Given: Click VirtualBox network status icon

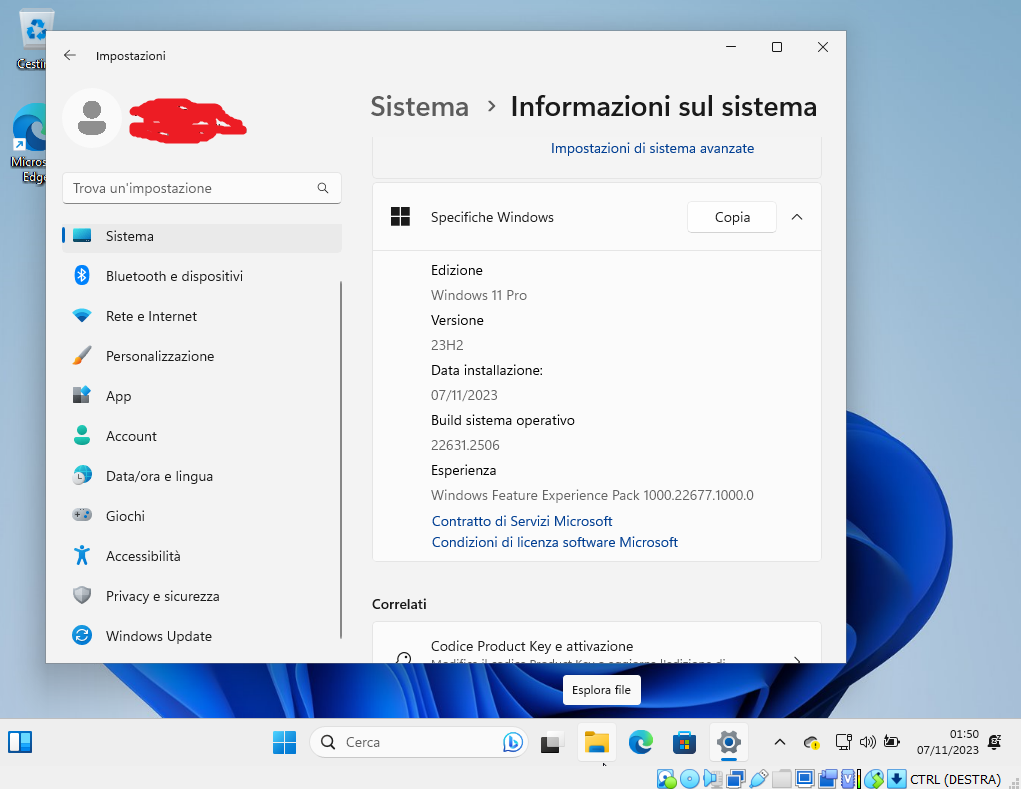Looking at the screenshot, I should (x=736, y=779).
